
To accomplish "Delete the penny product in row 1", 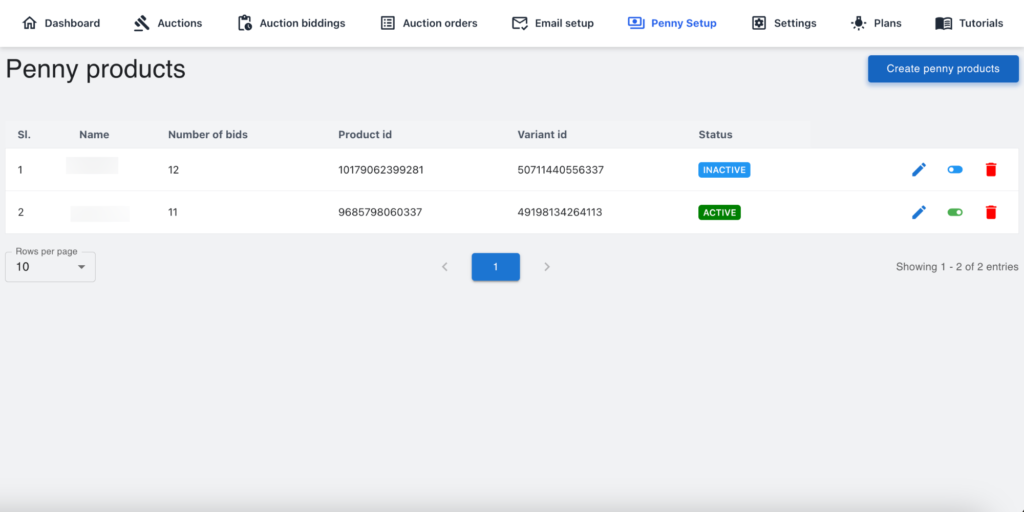I will pyautogui.click(x=990, y=170).
